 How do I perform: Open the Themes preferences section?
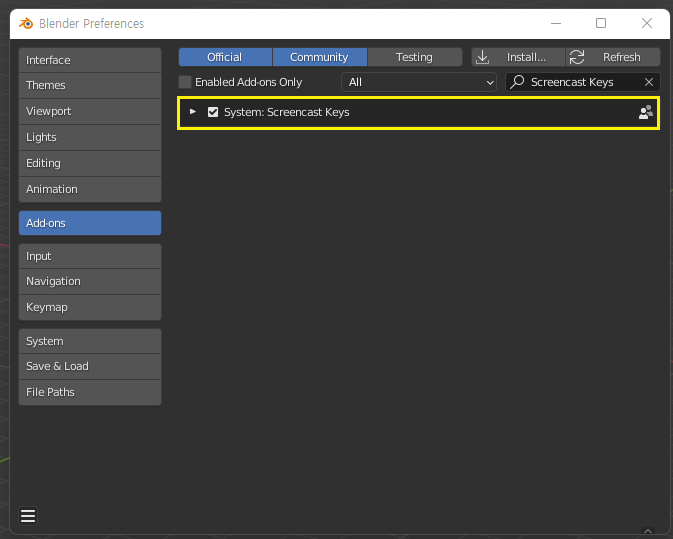click(x=90, y=85)
